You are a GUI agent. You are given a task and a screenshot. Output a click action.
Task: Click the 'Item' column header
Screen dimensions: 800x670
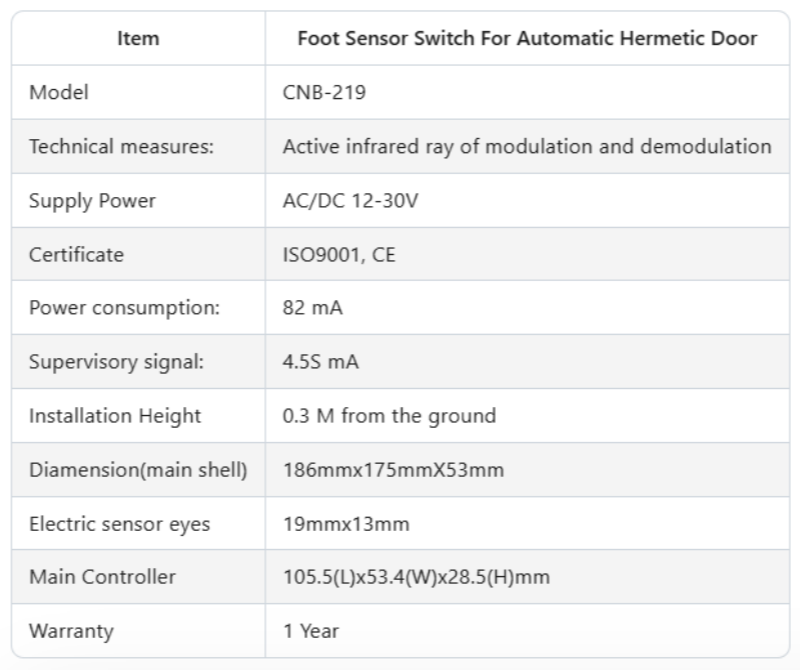pos(138,39)
